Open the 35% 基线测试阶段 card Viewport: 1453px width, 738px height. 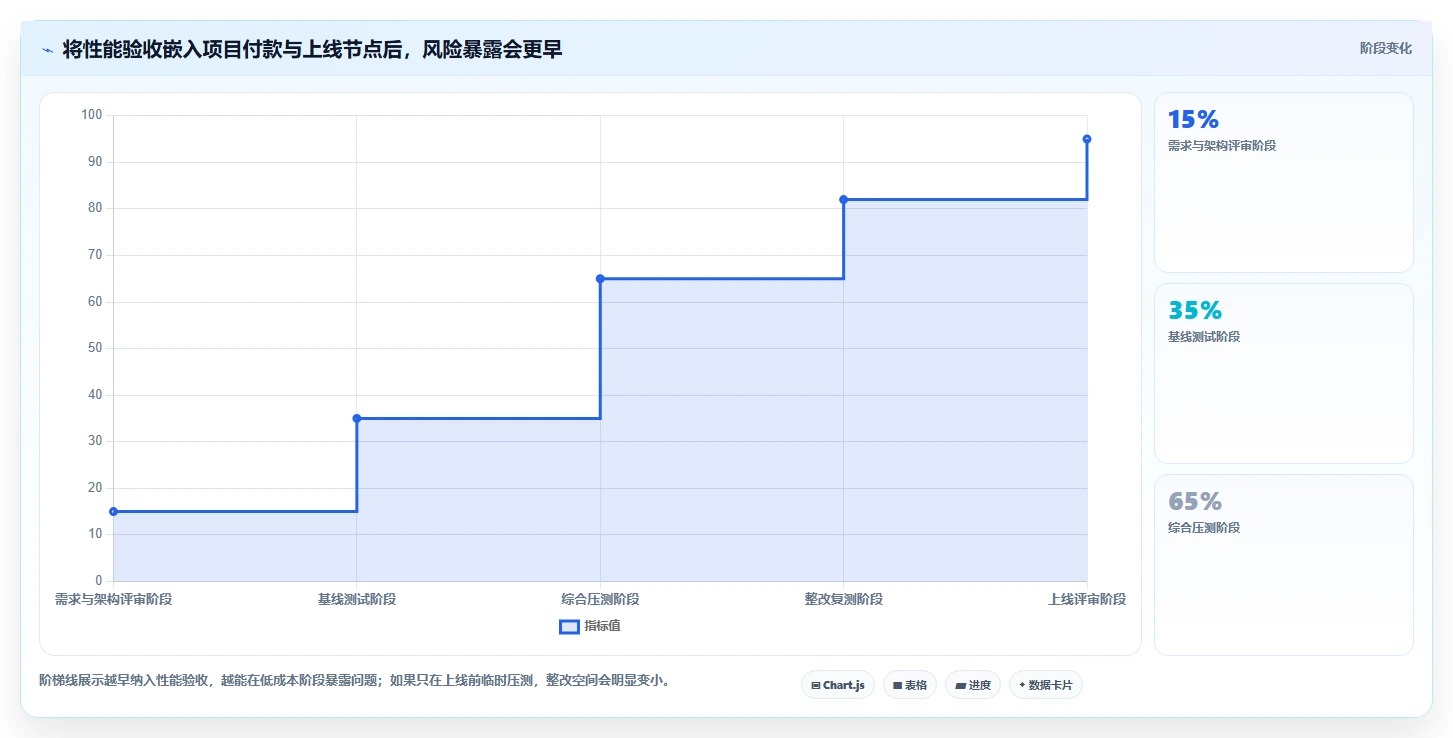(1284, 374)
